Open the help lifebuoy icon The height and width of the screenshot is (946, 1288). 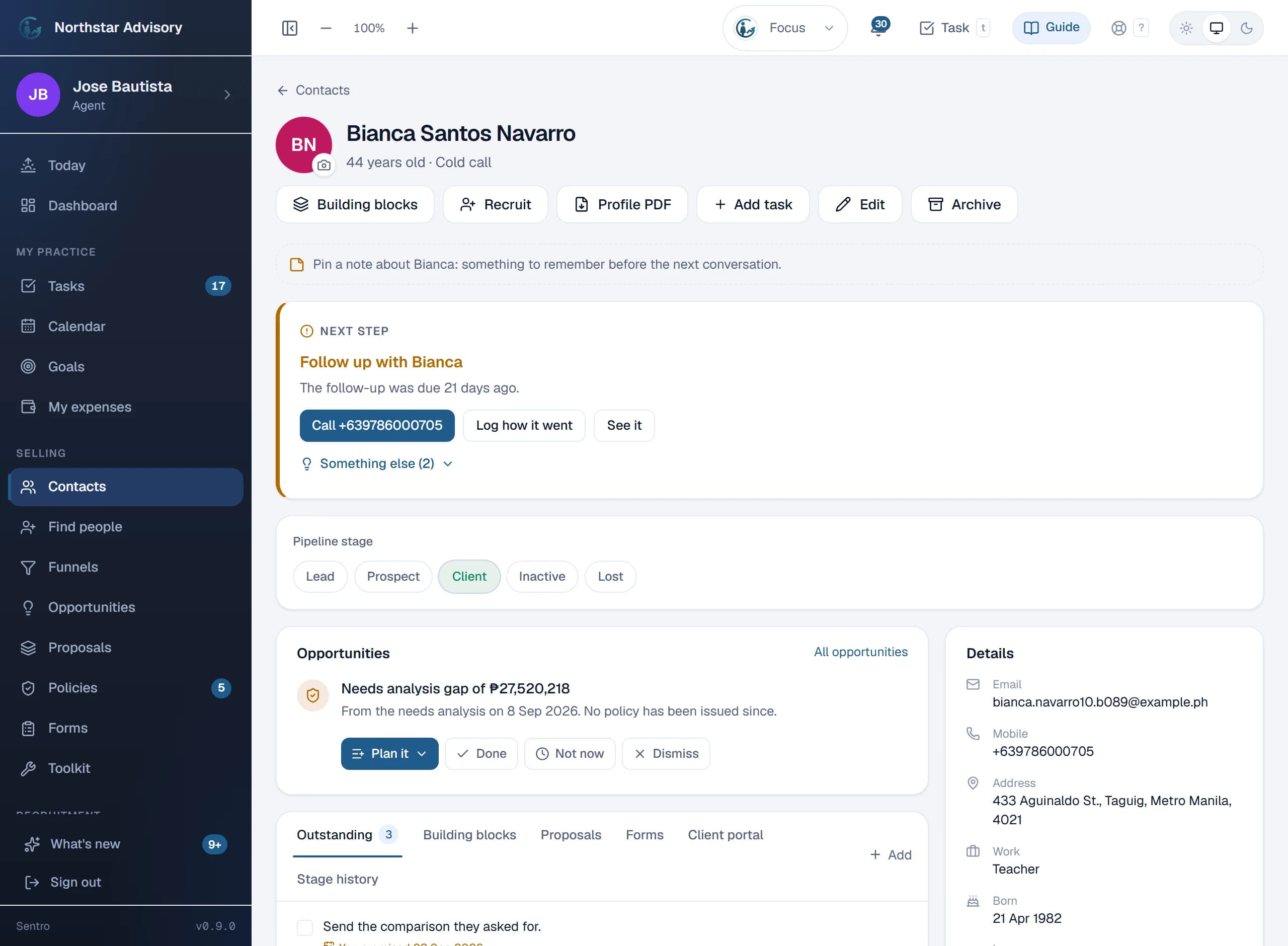(1118, 28)
